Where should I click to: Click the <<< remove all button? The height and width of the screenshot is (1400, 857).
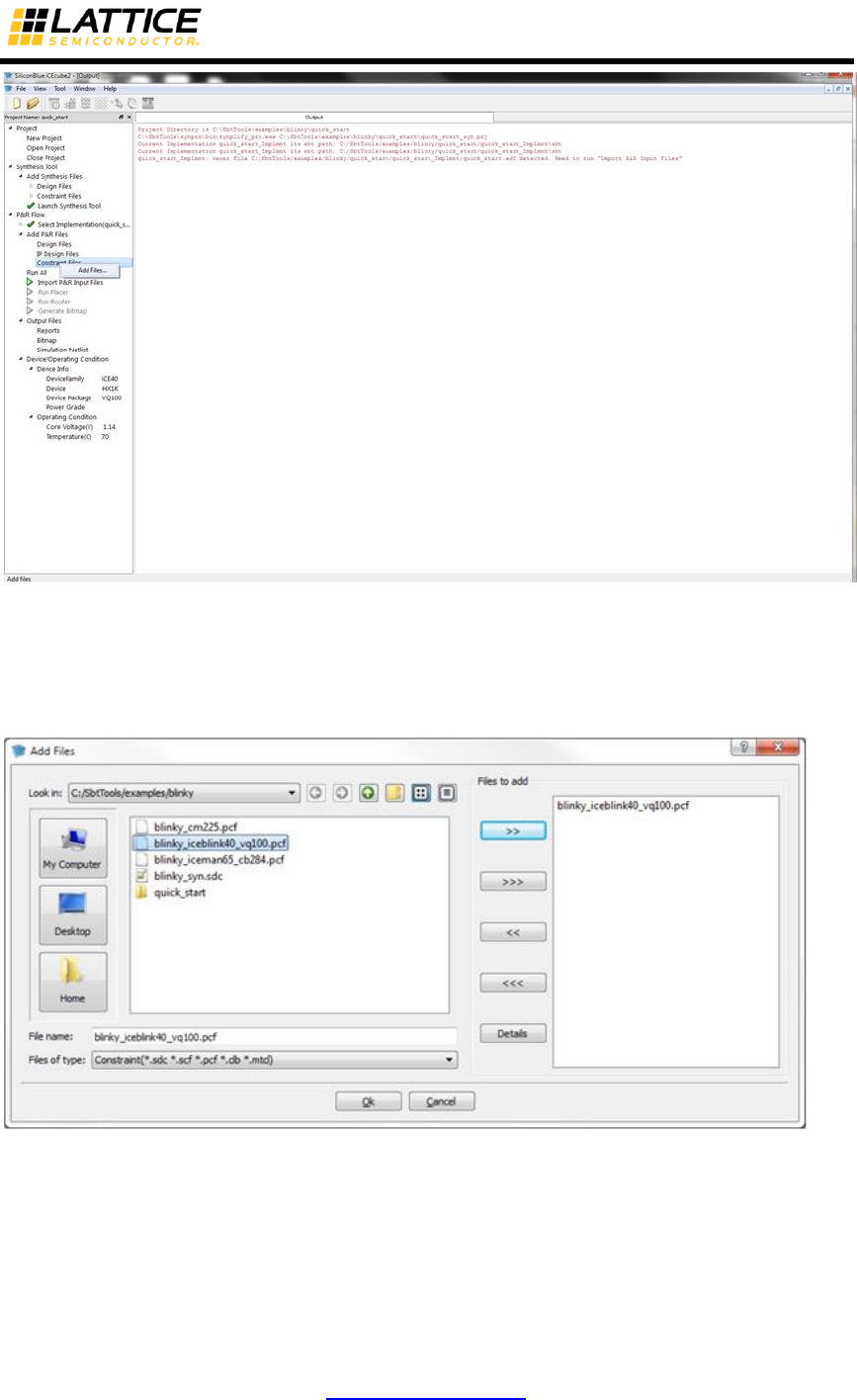coord(513,983)
